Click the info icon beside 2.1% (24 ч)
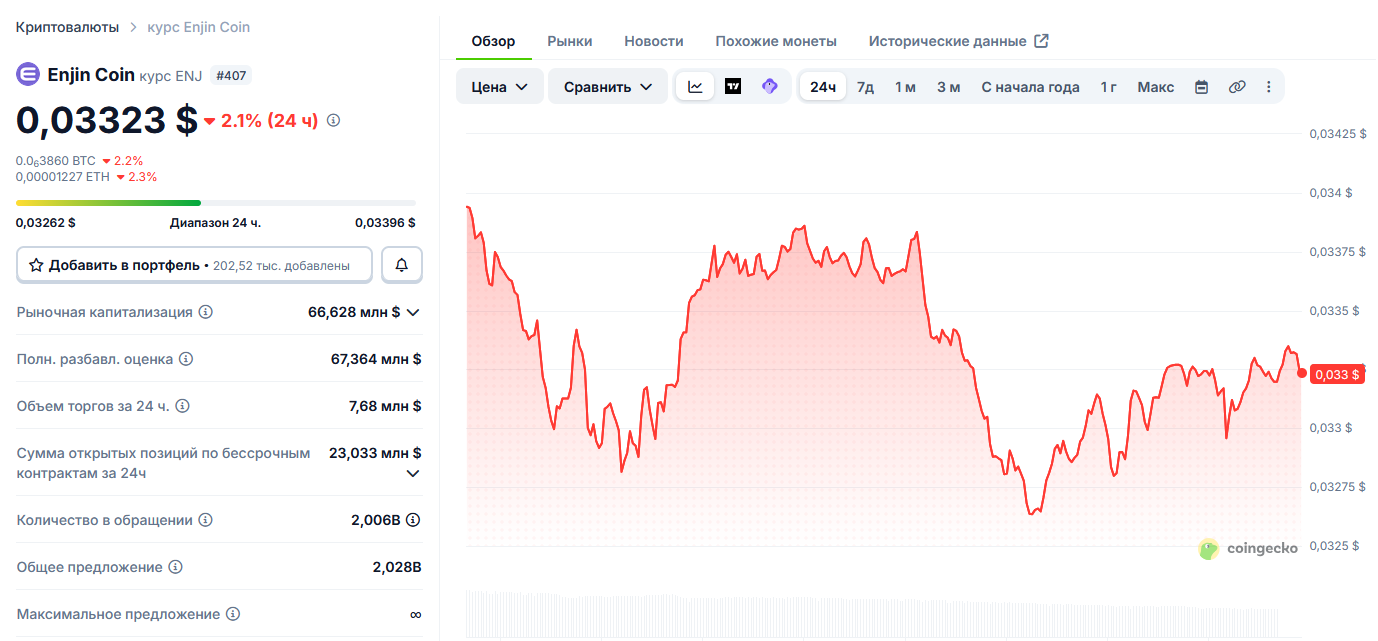The height and width of the screenshot is (641, 1378). click(x=334, y=120)
